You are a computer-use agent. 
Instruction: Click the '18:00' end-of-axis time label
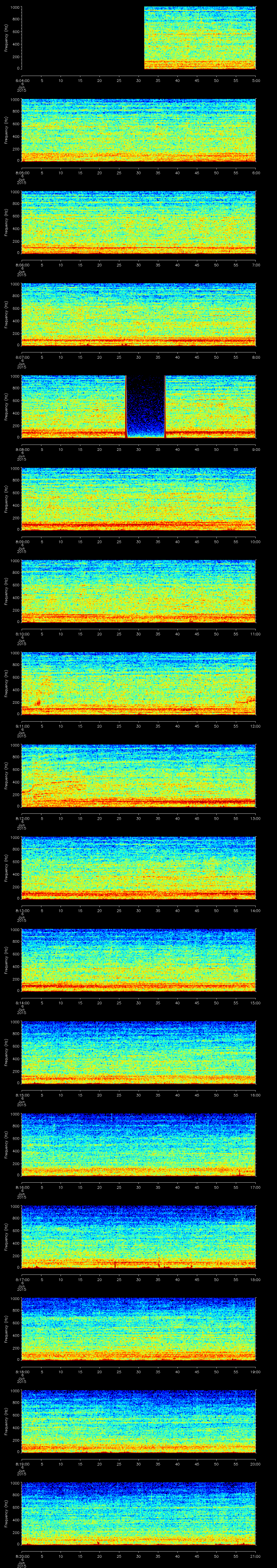(x=256, y=1279)
